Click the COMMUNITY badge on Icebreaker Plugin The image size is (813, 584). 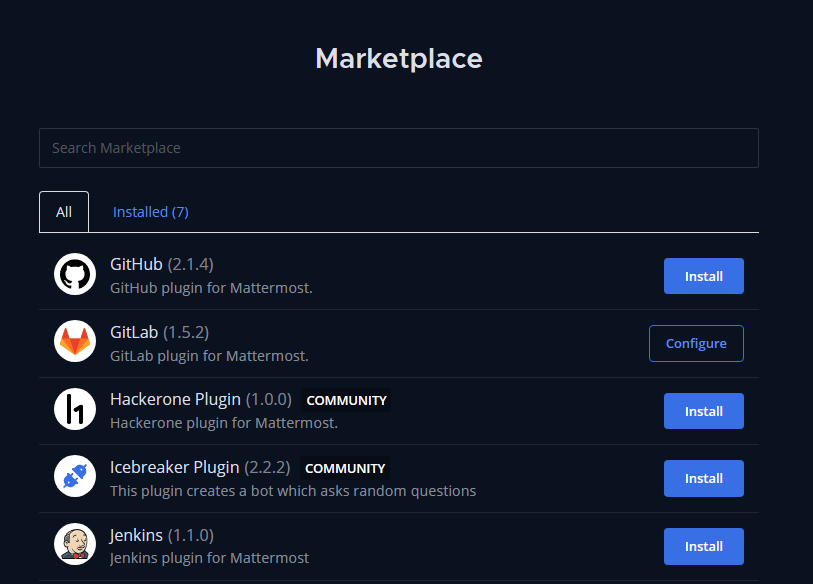345,468
